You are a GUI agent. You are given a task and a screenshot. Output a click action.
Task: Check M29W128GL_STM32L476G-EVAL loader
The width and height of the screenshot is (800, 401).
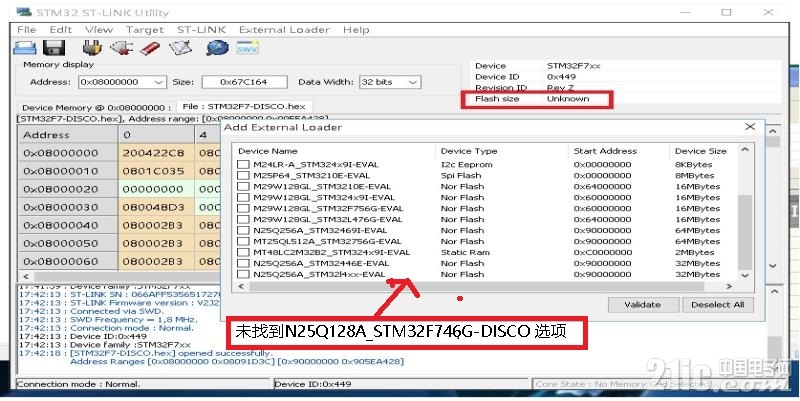coord(243,219)
